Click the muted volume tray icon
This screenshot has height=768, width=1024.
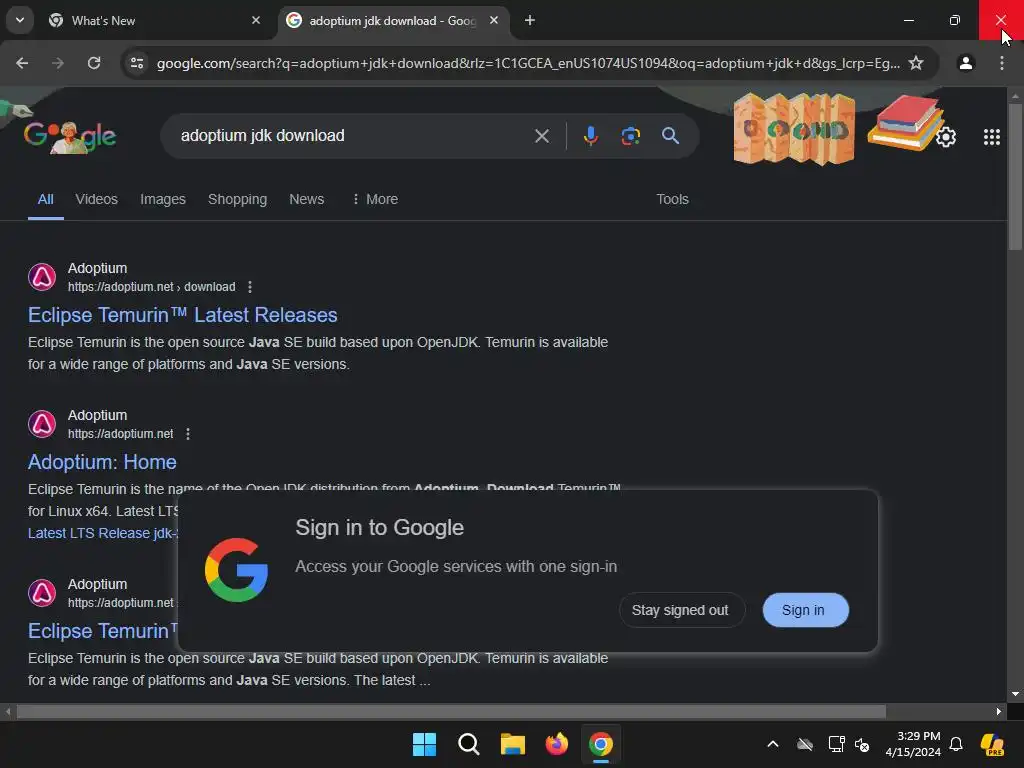[x=862, y=744]
